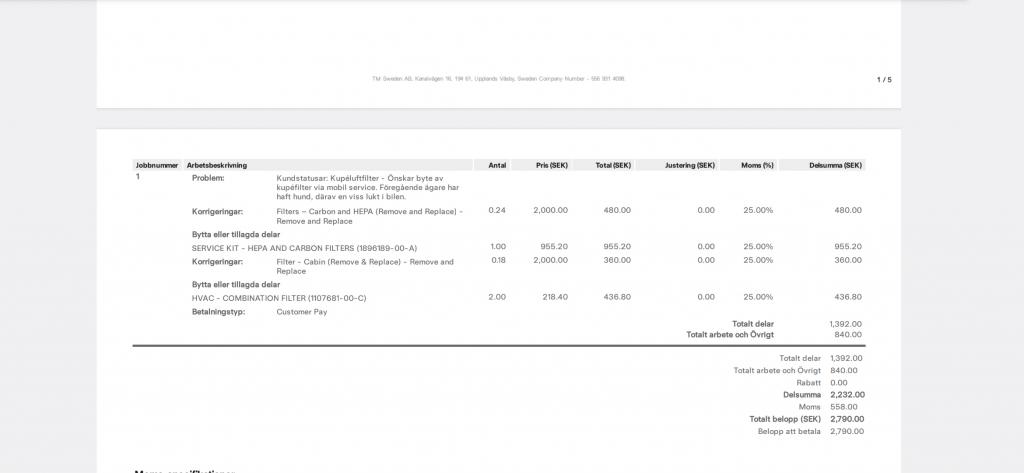
Task: Click the 218.40 unit price value
Action: (x=553, y=297)
